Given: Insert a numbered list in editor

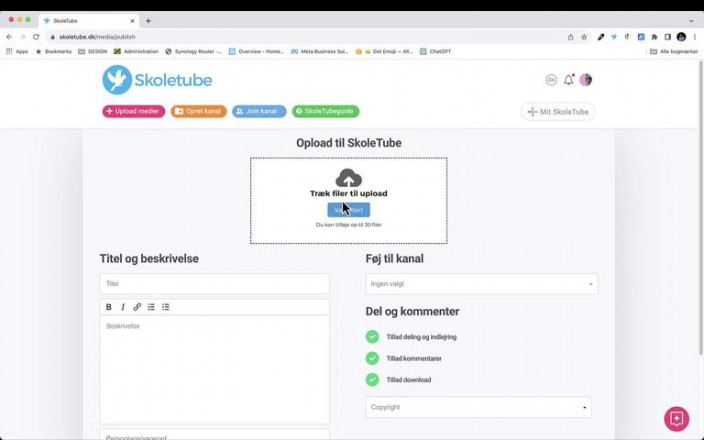Looking at the screenshot, I should click(151, 307).
